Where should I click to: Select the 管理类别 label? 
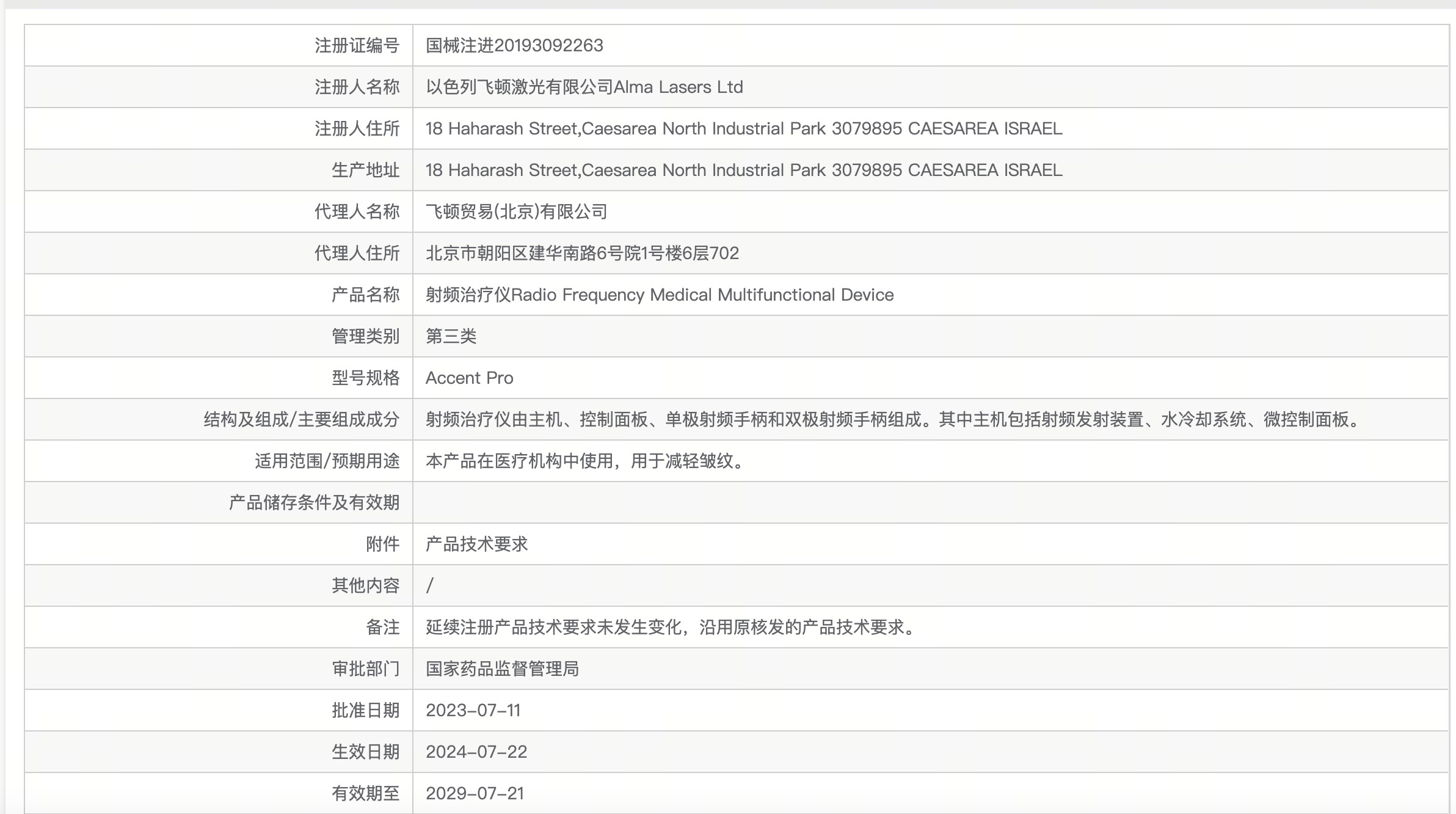coord(365,336)
